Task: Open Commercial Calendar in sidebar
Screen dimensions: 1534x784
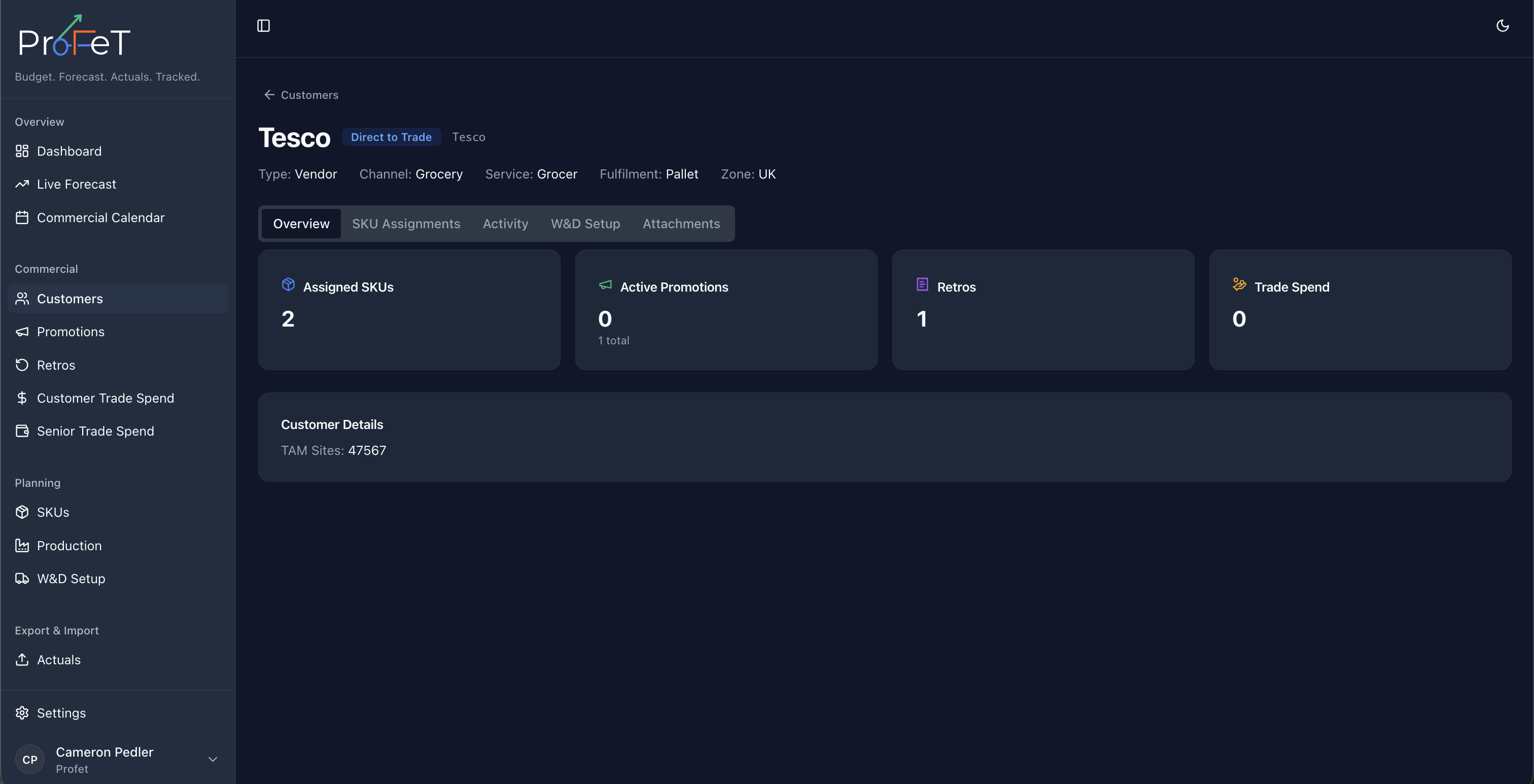Action: pyautogui.click(x=118, y=217)
